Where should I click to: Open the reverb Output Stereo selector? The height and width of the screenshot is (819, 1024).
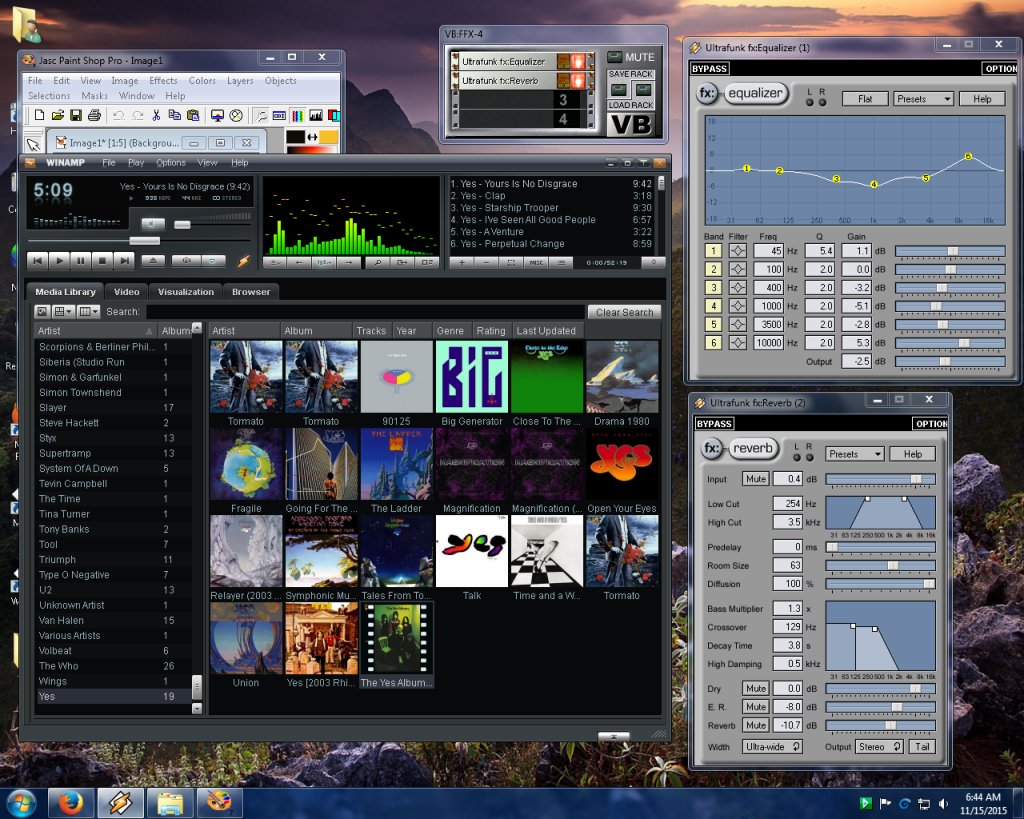tap(879, 747)
